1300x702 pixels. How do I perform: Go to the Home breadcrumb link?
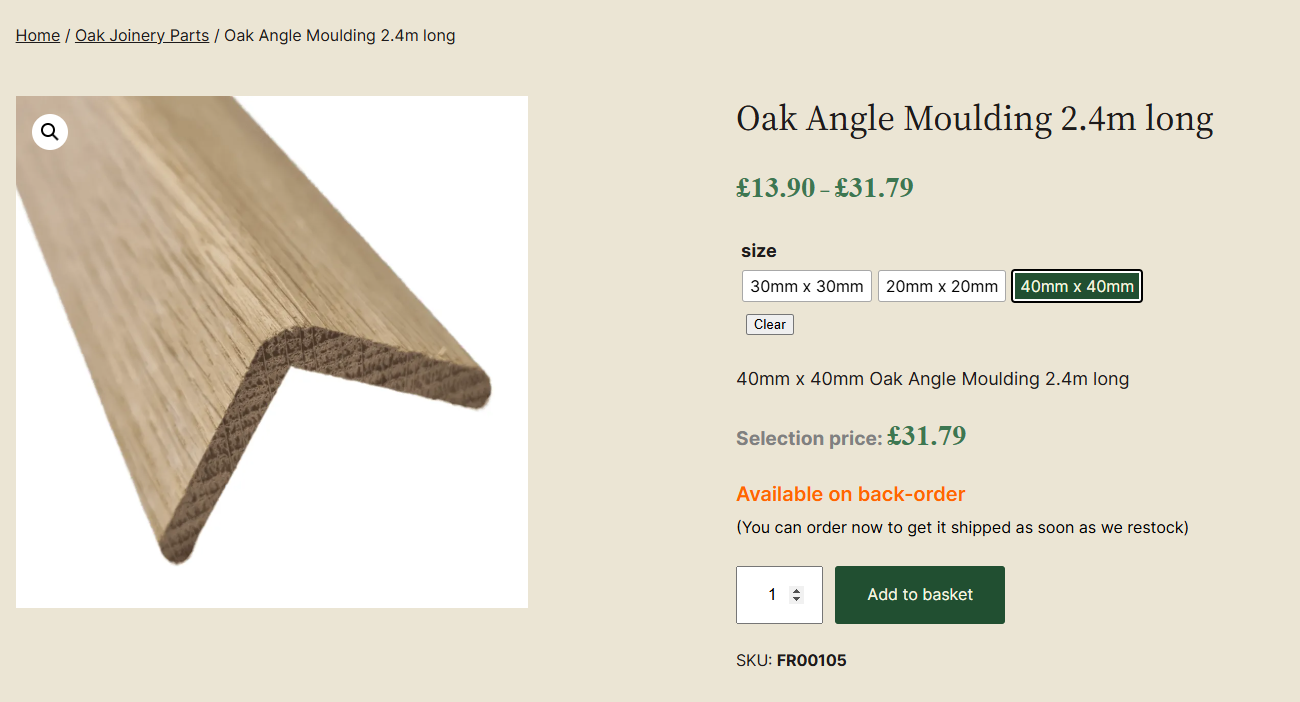pyautogui.click(x=38, y=36)
